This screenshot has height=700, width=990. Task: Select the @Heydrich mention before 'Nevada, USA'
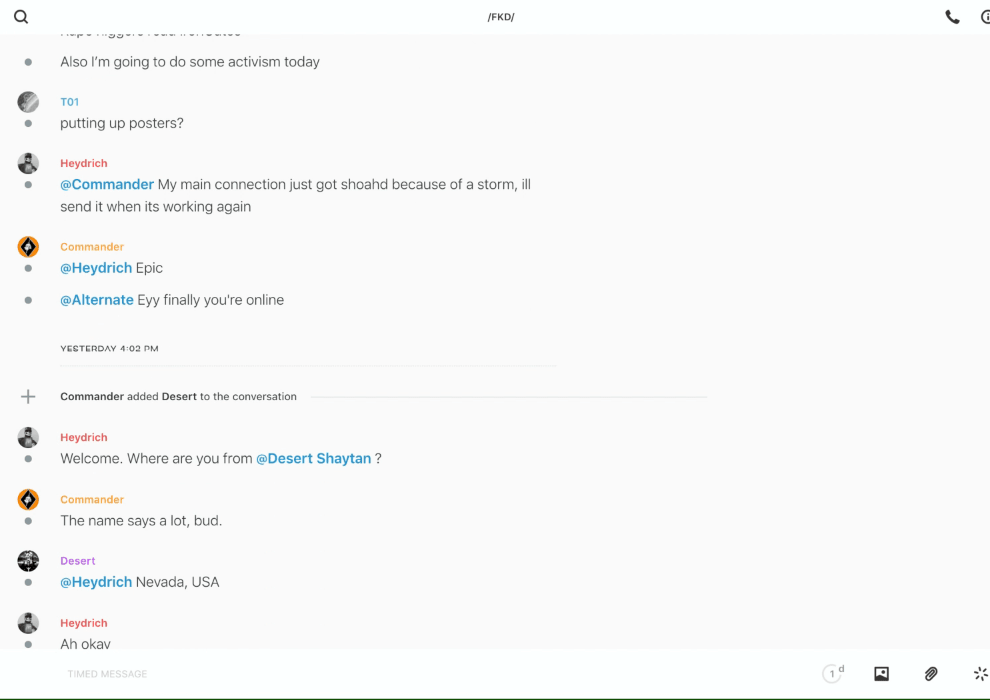(96, 582)
